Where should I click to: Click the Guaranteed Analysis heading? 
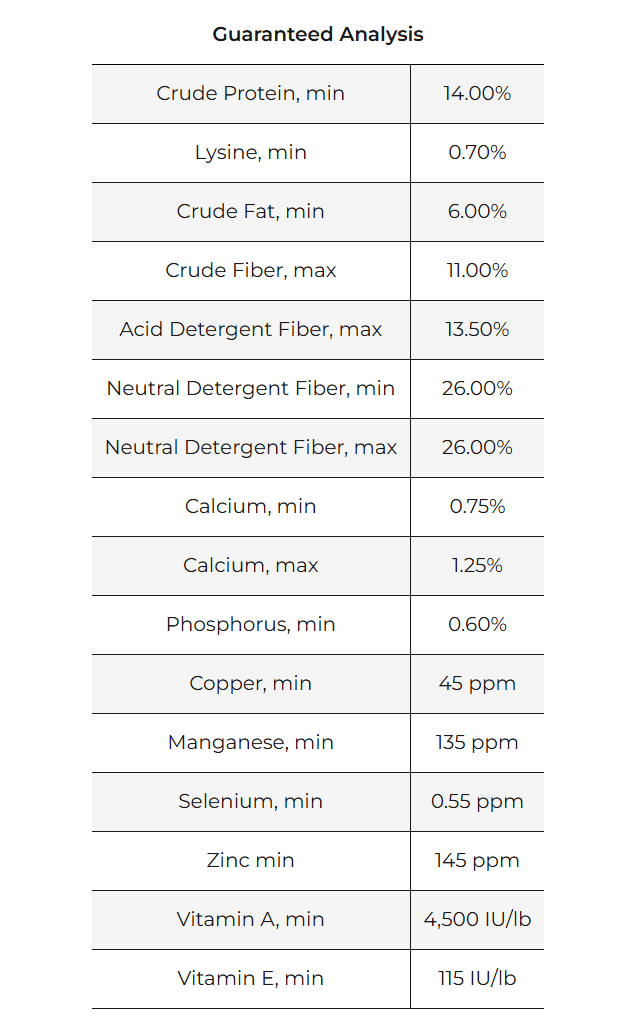pos(317,34)
